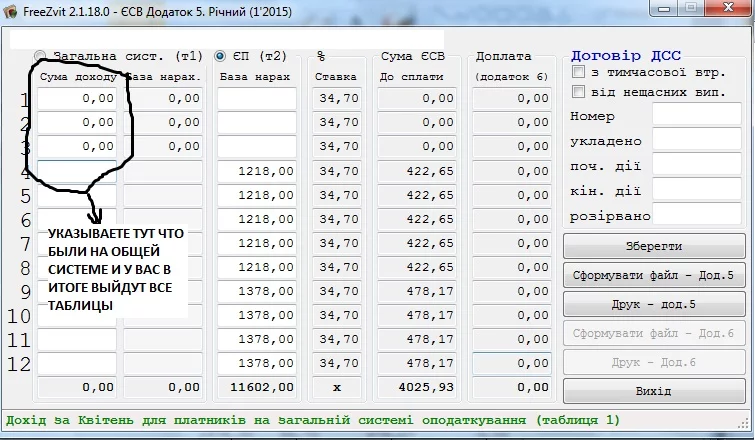755x440 pixels.
Task: Click the status bar resize grip
Action: [744, 423]
